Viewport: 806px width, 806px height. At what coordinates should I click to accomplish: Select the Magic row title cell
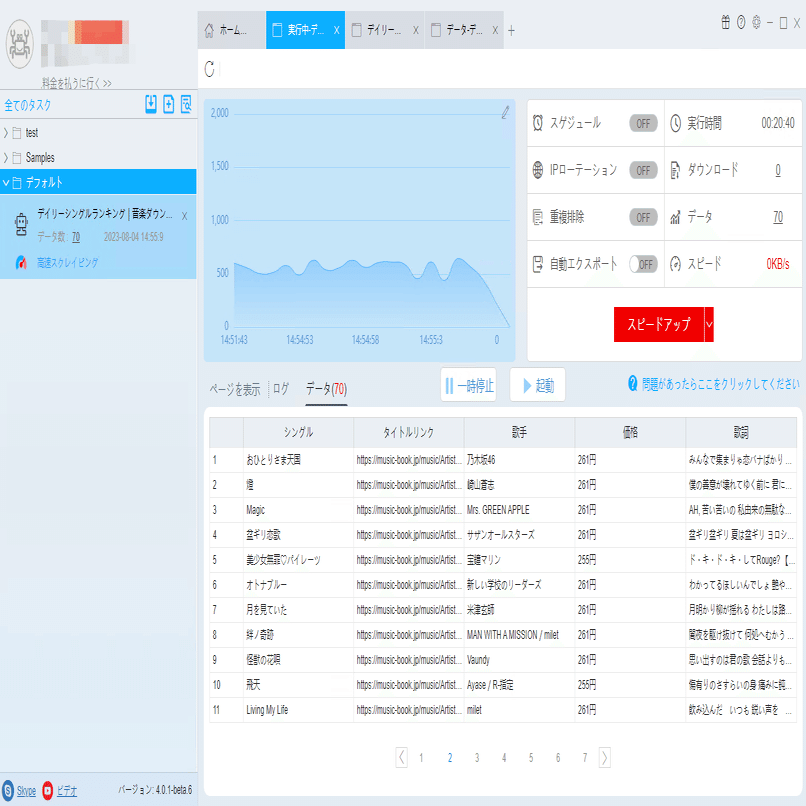[x=298, y=510]
